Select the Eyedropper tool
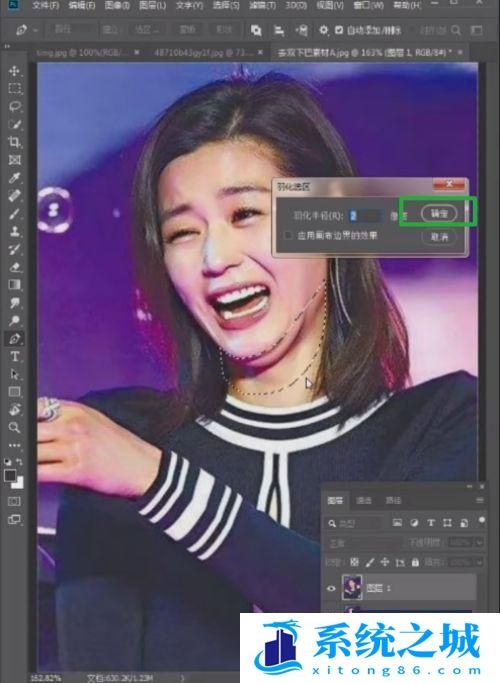The width and height of the screenshot is (500, 683). point(14,178)
